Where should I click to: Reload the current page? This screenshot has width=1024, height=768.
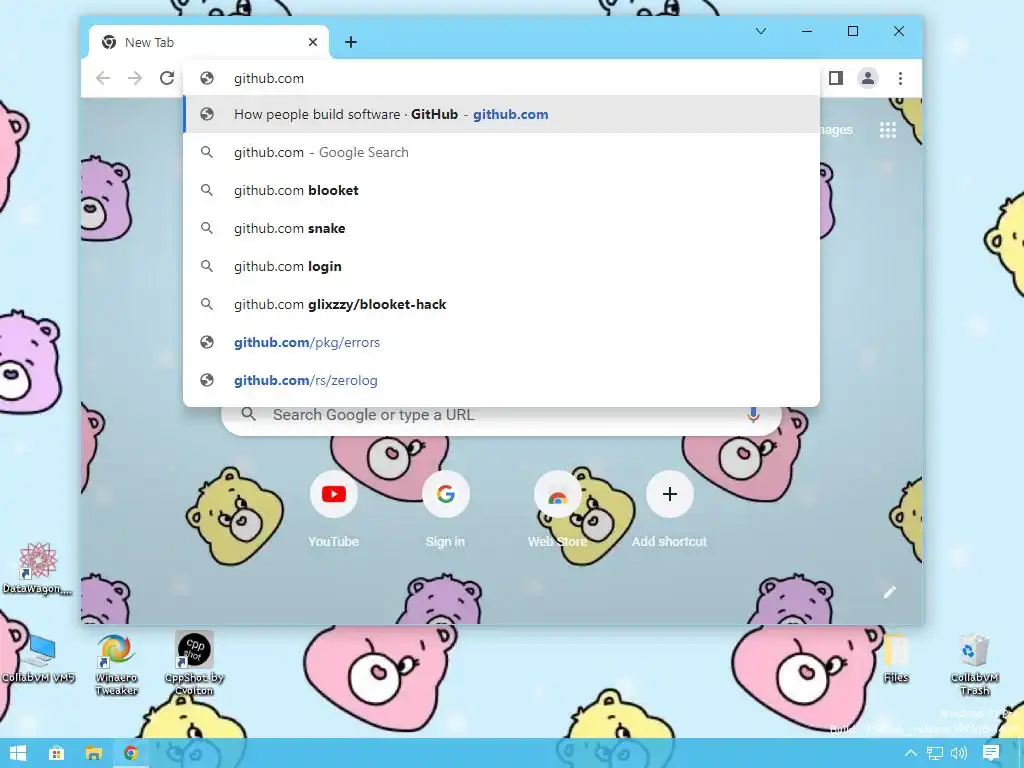(167, 78)
